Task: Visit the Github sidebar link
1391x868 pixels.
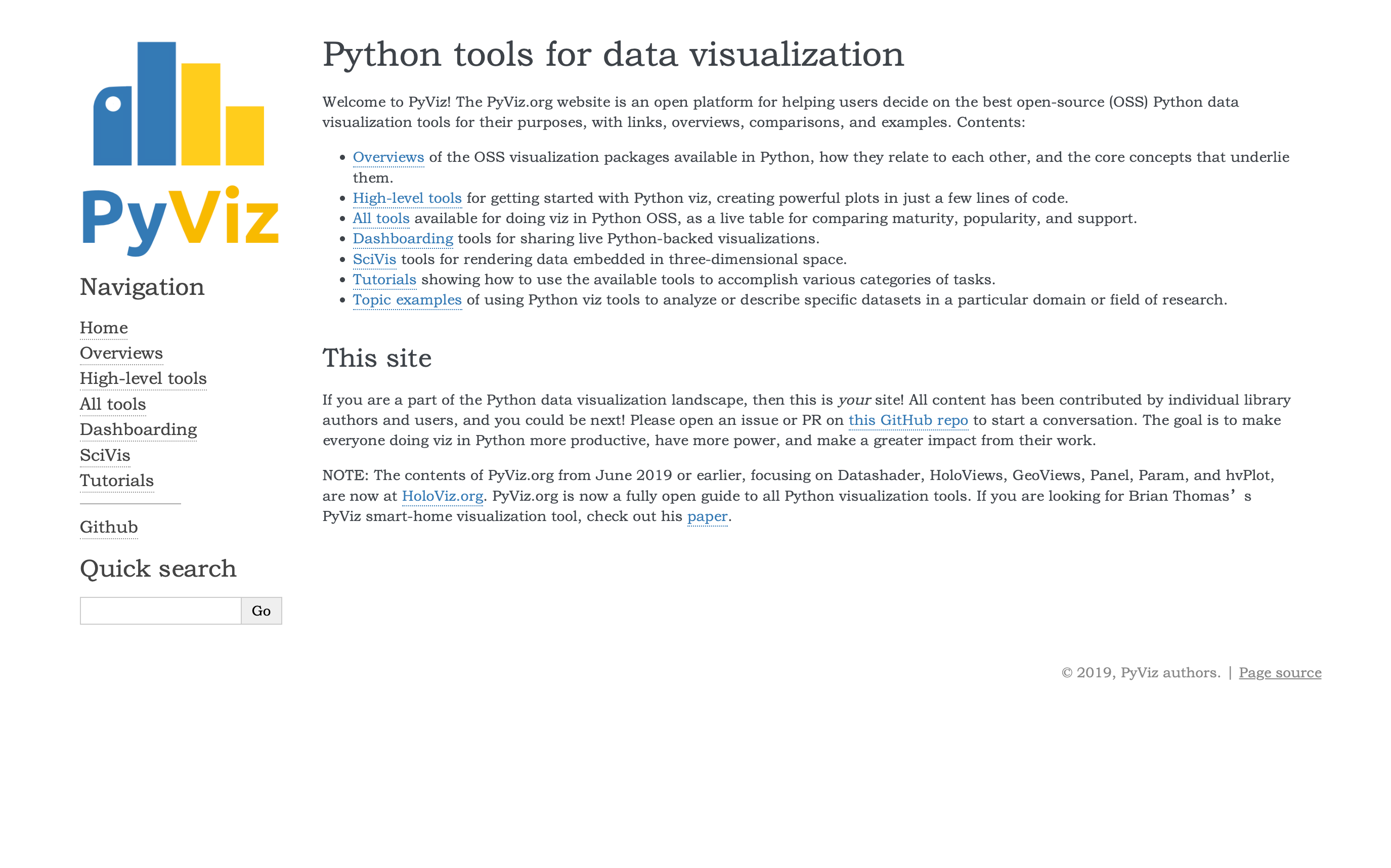Action: [109, 527]
